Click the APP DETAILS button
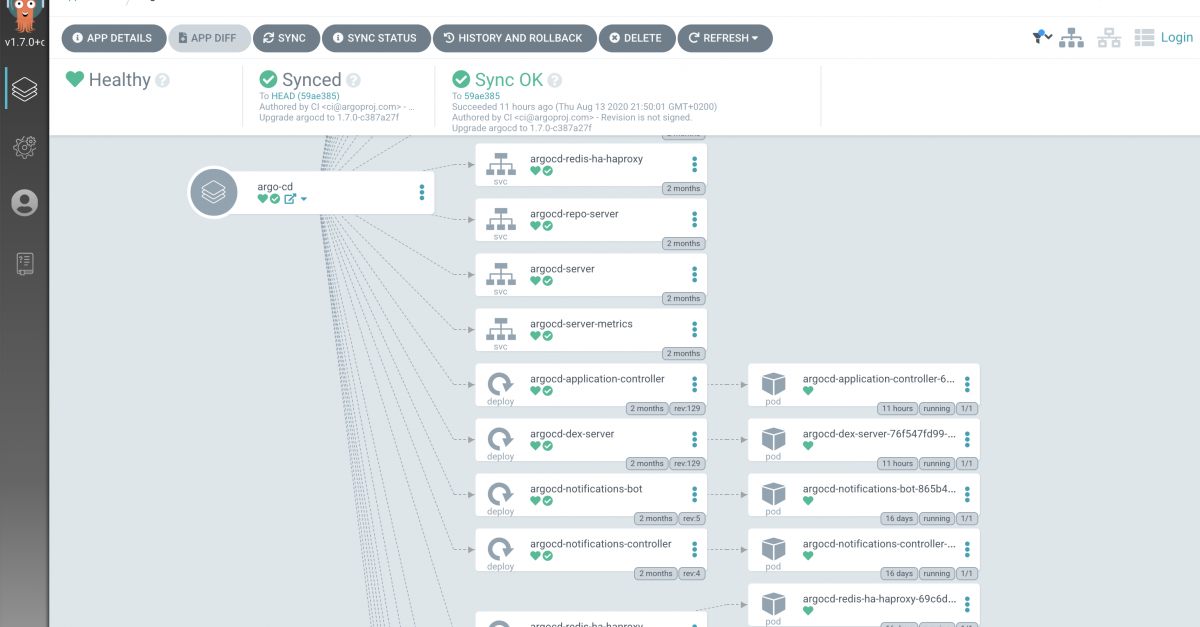This screenshot has width=1200, height=627. point(113,38)
